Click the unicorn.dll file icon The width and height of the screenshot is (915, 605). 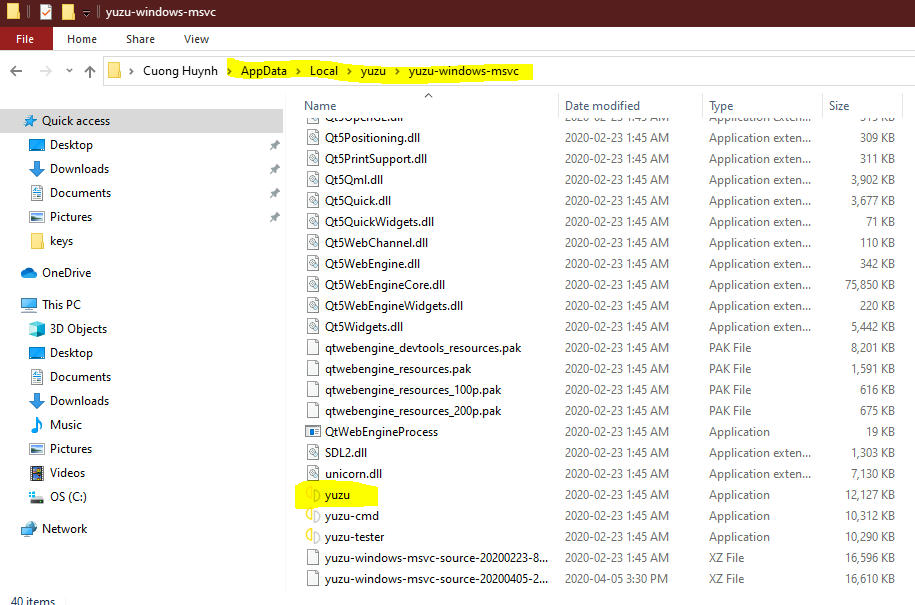pos(313,474)
